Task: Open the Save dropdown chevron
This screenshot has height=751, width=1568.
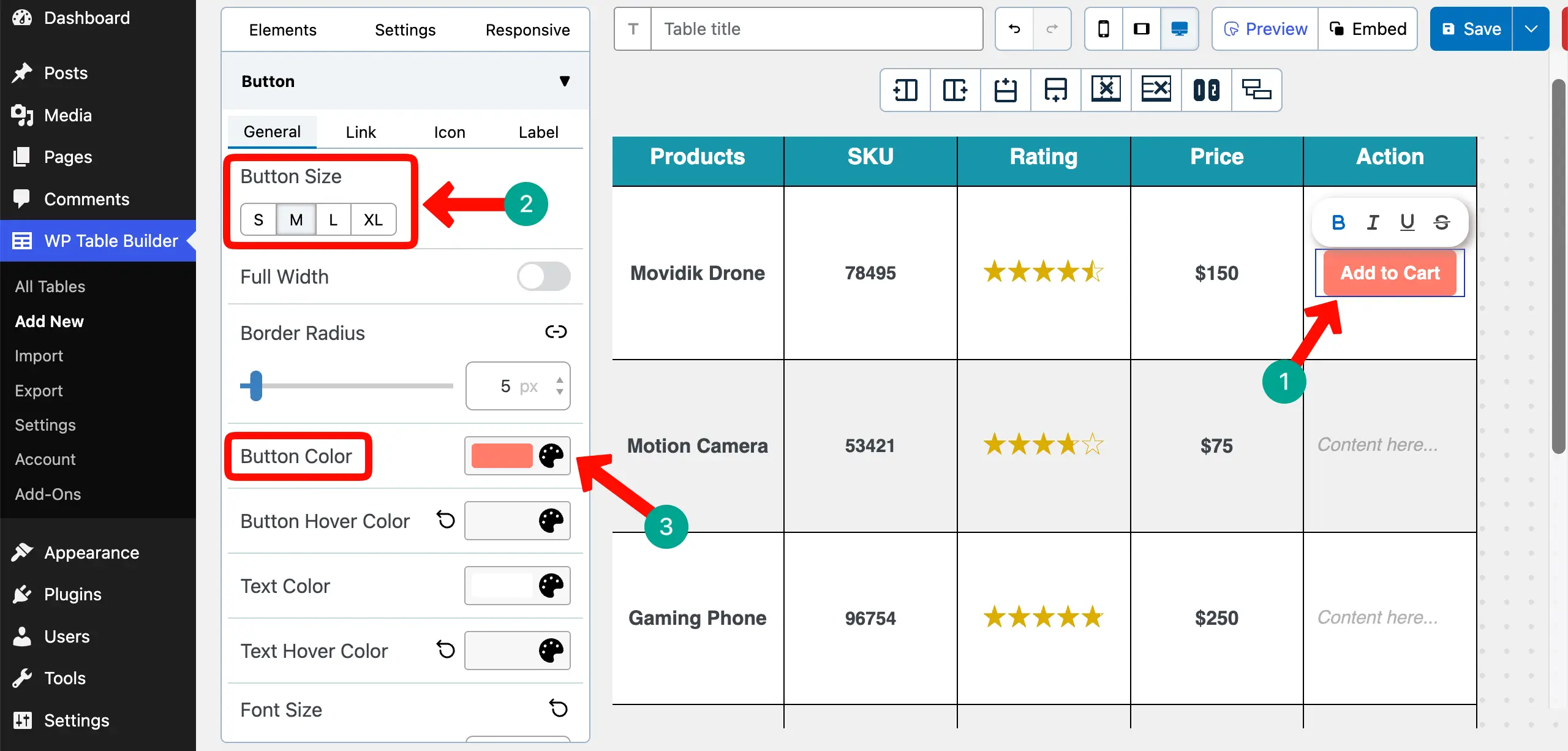Action: [1532, 28]
